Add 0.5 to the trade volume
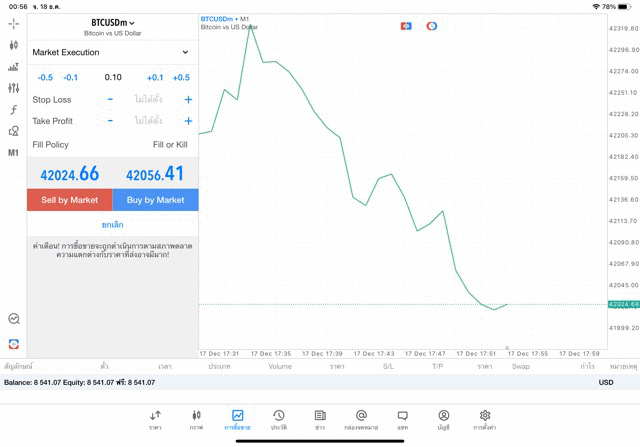 (x=181, y=77)
